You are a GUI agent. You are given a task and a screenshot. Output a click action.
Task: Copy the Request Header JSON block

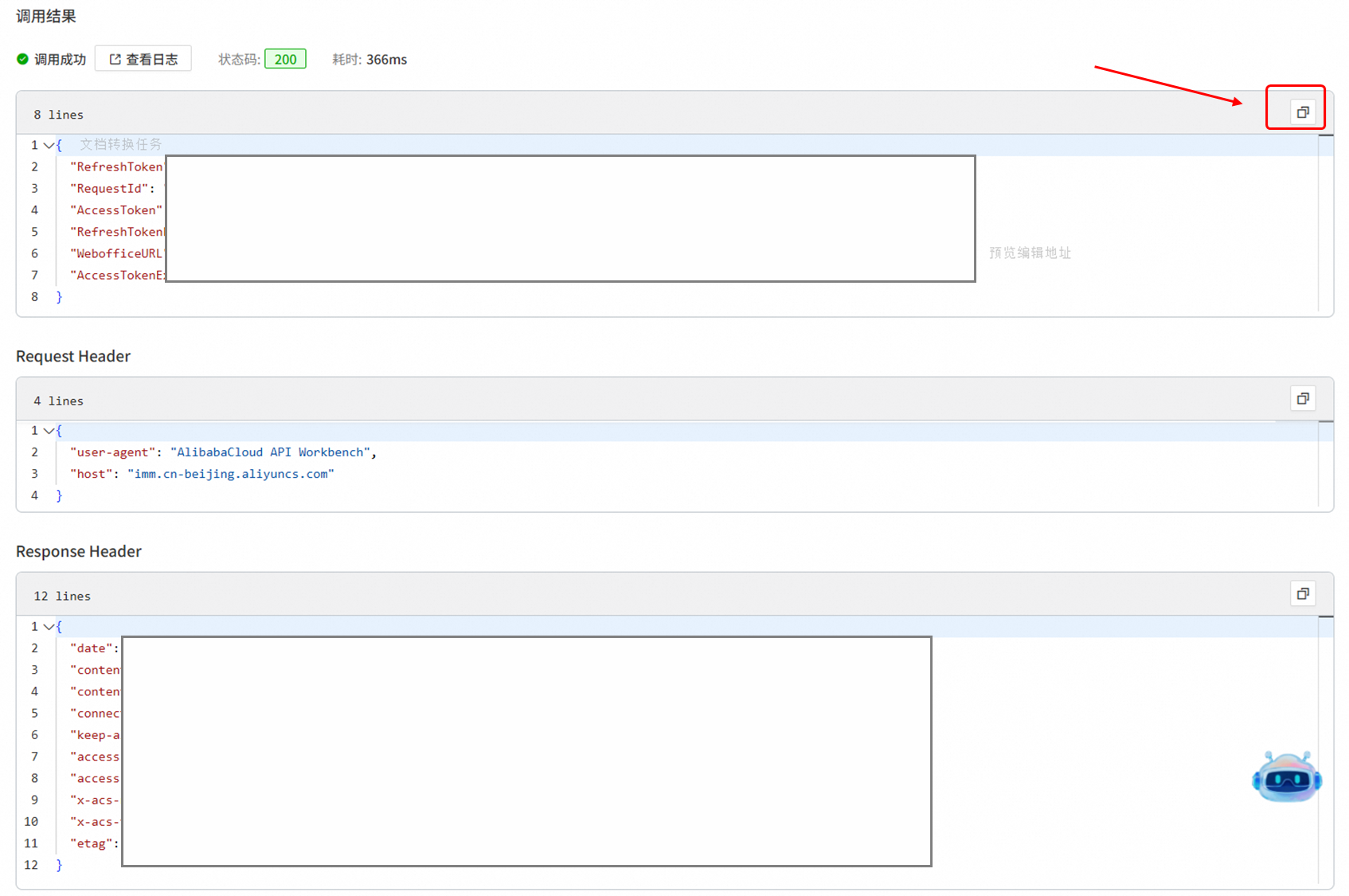(x=1303, y=398)
